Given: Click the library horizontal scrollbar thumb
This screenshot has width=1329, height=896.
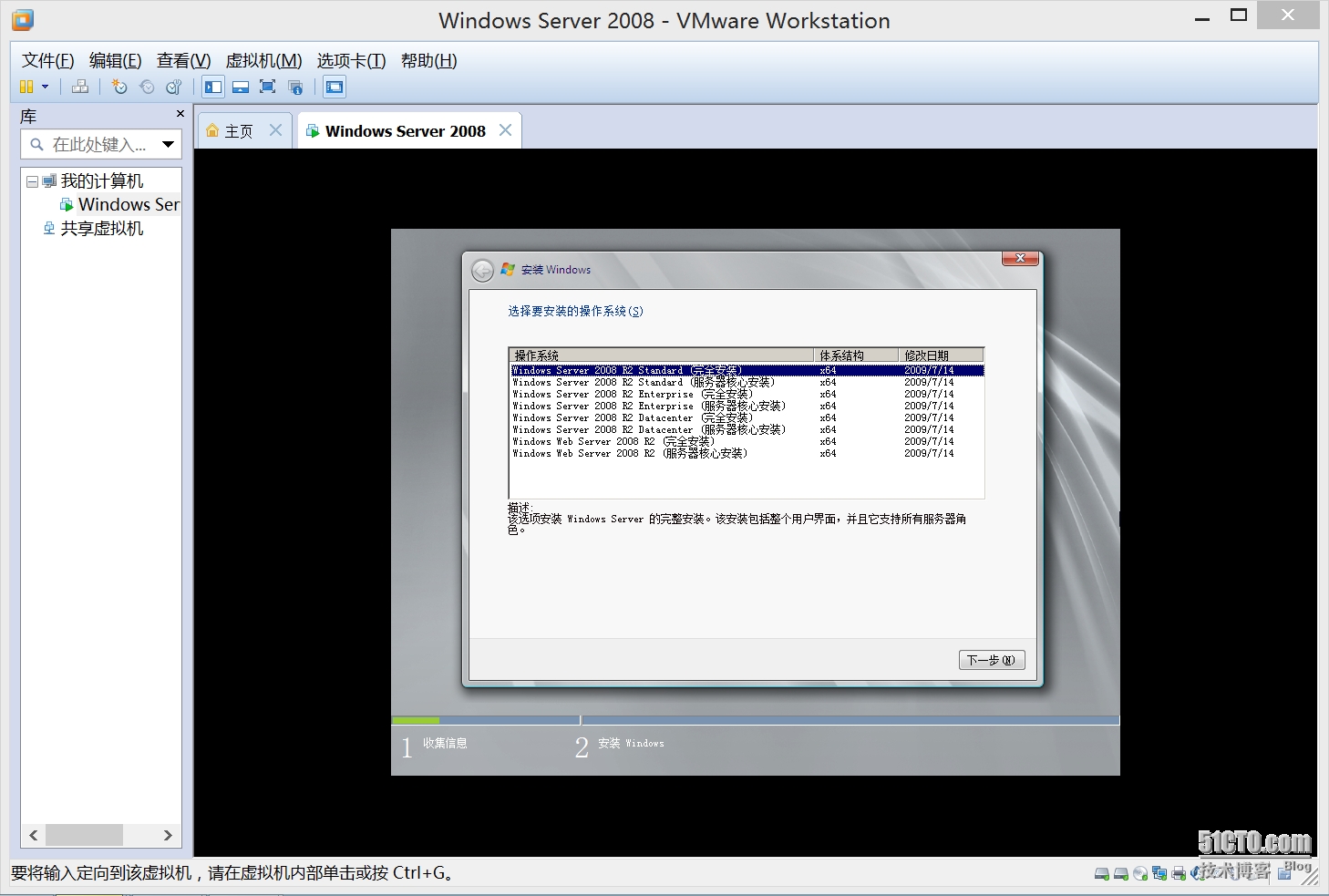Looking at the screenshot, I should [84, 835].
